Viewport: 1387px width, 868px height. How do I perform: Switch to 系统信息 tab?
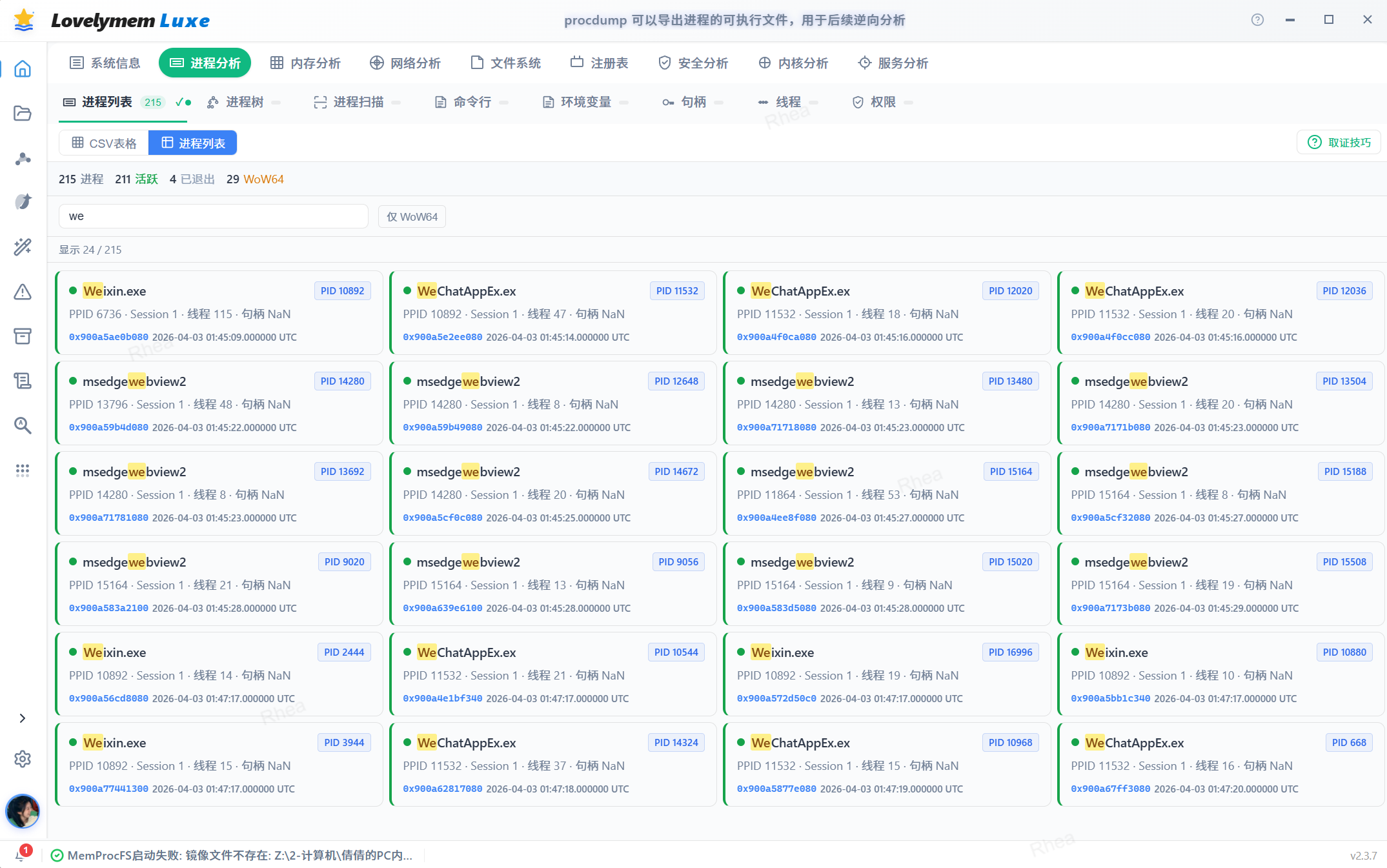point(105,63)
